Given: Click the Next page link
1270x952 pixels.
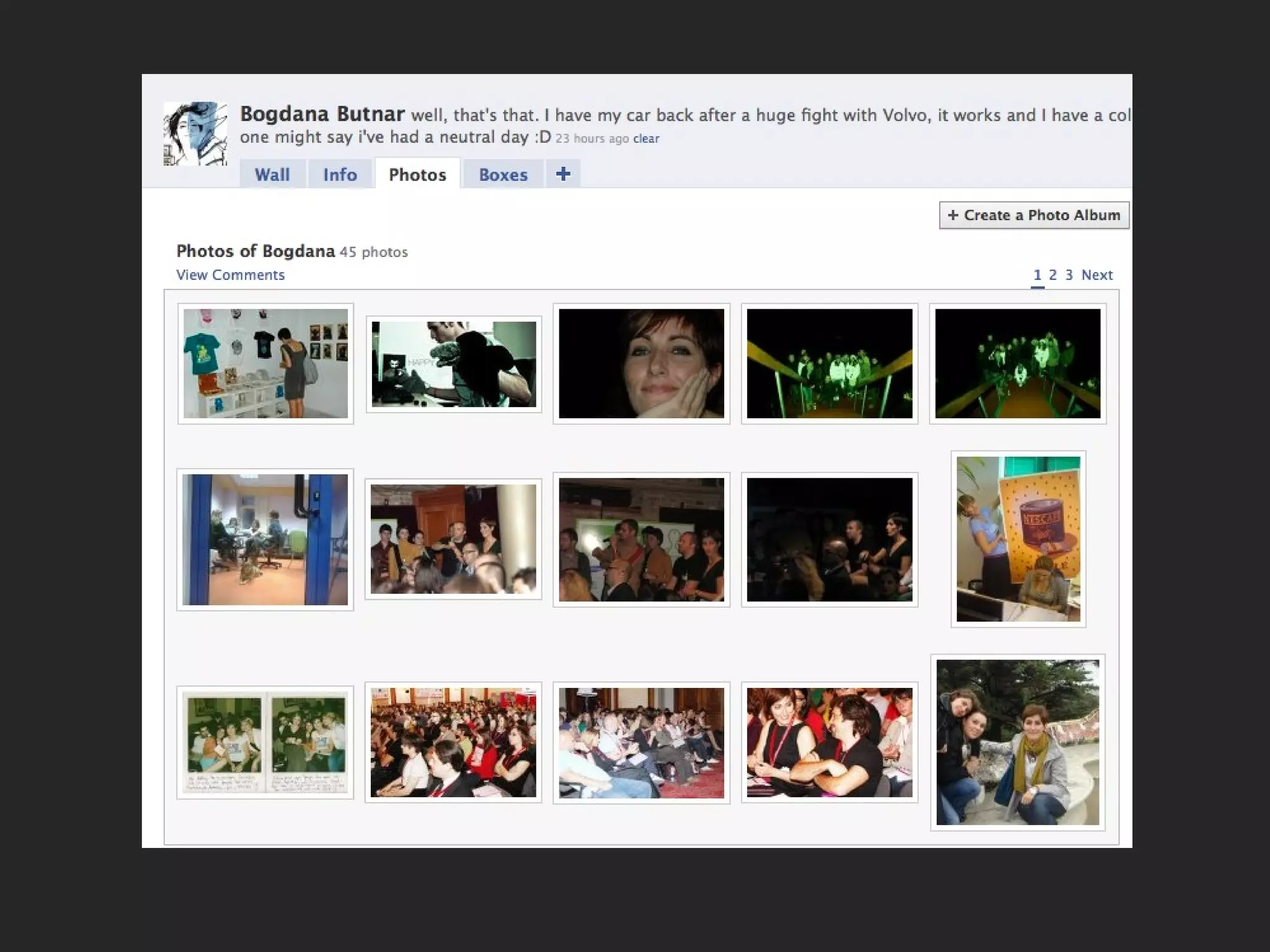Looking at the screenshot, I should [1096, 275].
